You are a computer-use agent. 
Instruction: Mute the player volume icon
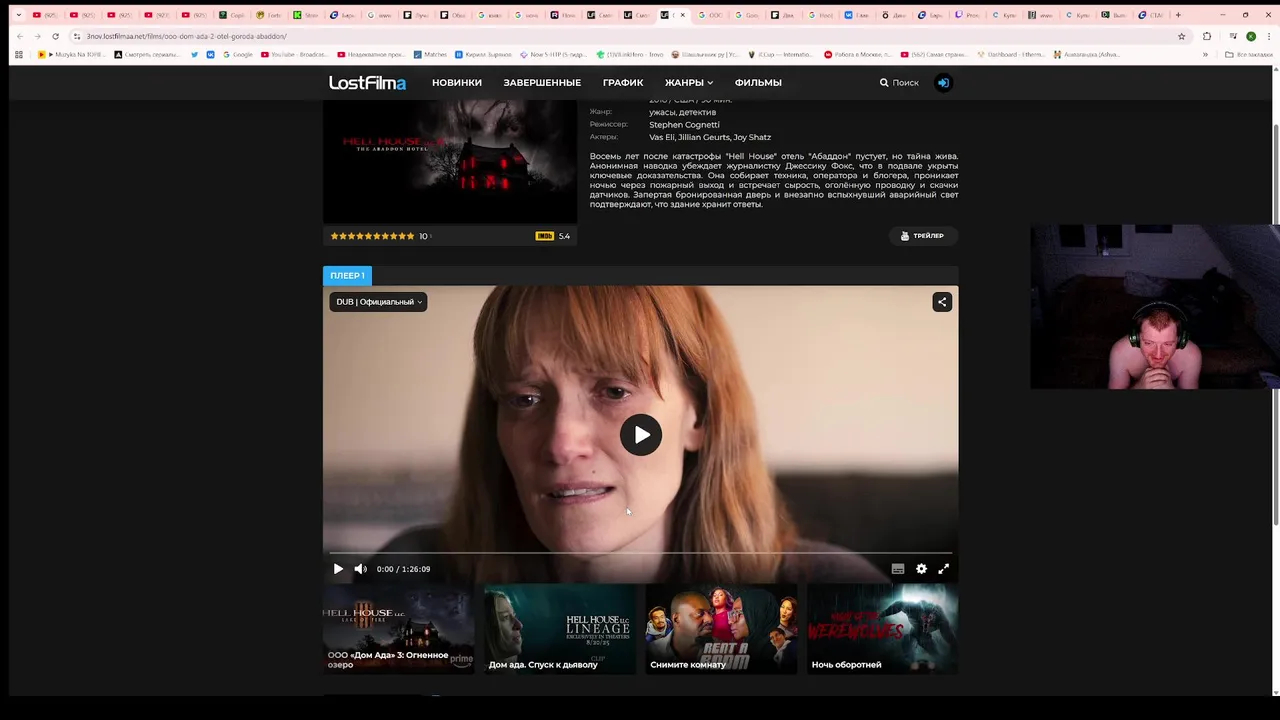pos(361,569)
